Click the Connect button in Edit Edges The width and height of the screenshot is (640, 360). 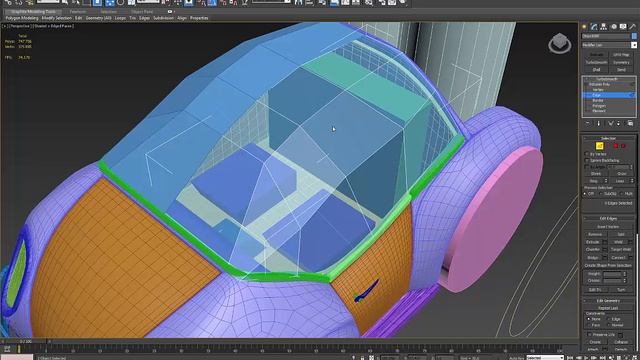point(619,258)
